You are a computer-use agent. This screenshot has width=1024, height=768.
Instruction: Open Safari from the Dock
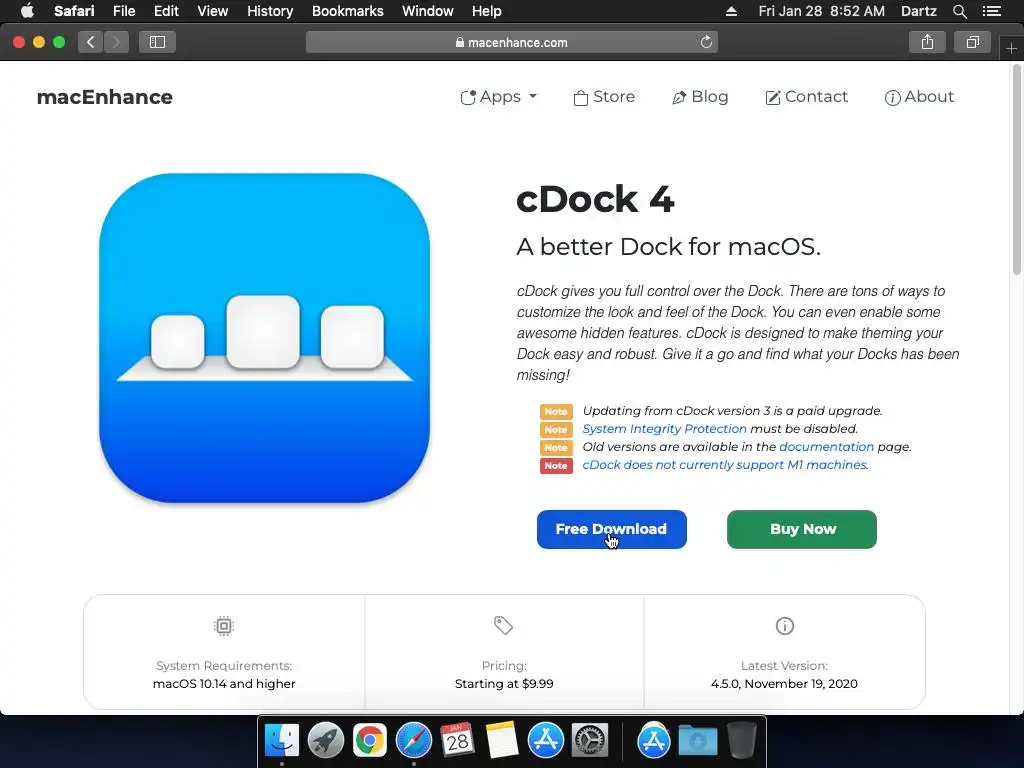pos(413,740)
